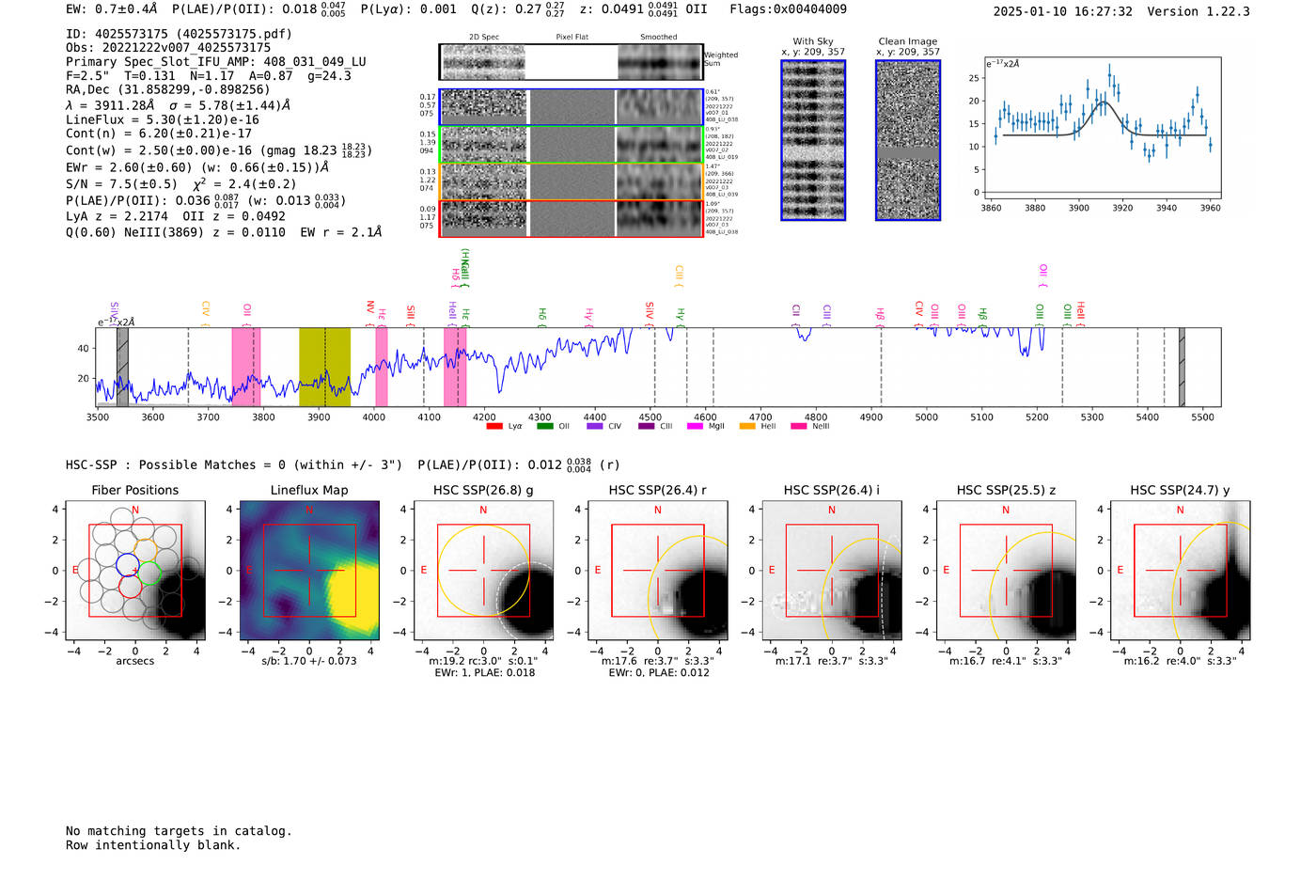Click the 'Cont(n) = 6.20(±0.21)e-17' line

click(159, 134)
